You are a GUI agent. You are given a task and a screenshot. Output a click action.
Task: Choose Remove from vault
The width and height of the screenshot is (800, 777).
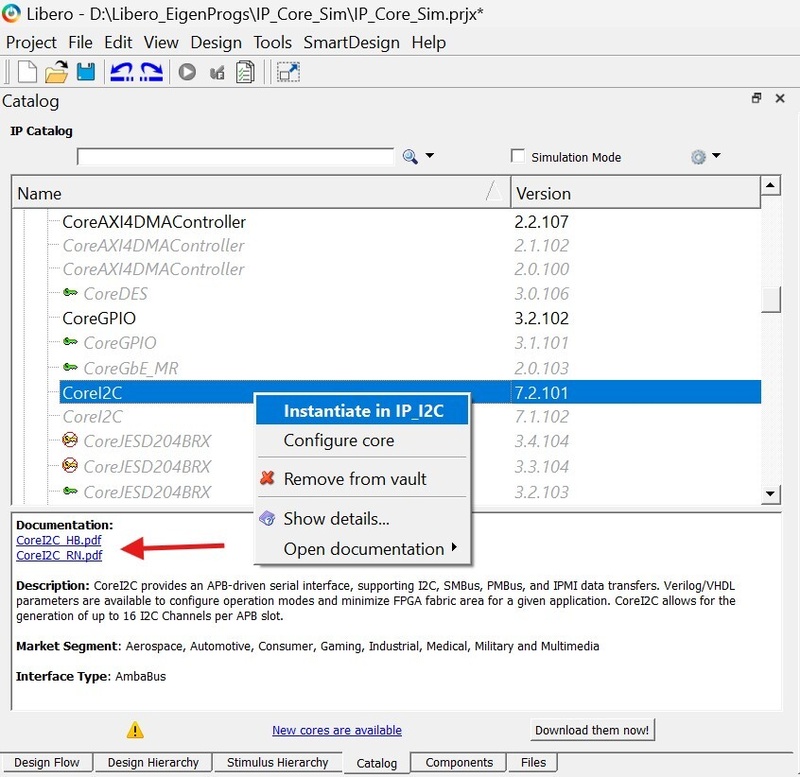tap(362, 479)
